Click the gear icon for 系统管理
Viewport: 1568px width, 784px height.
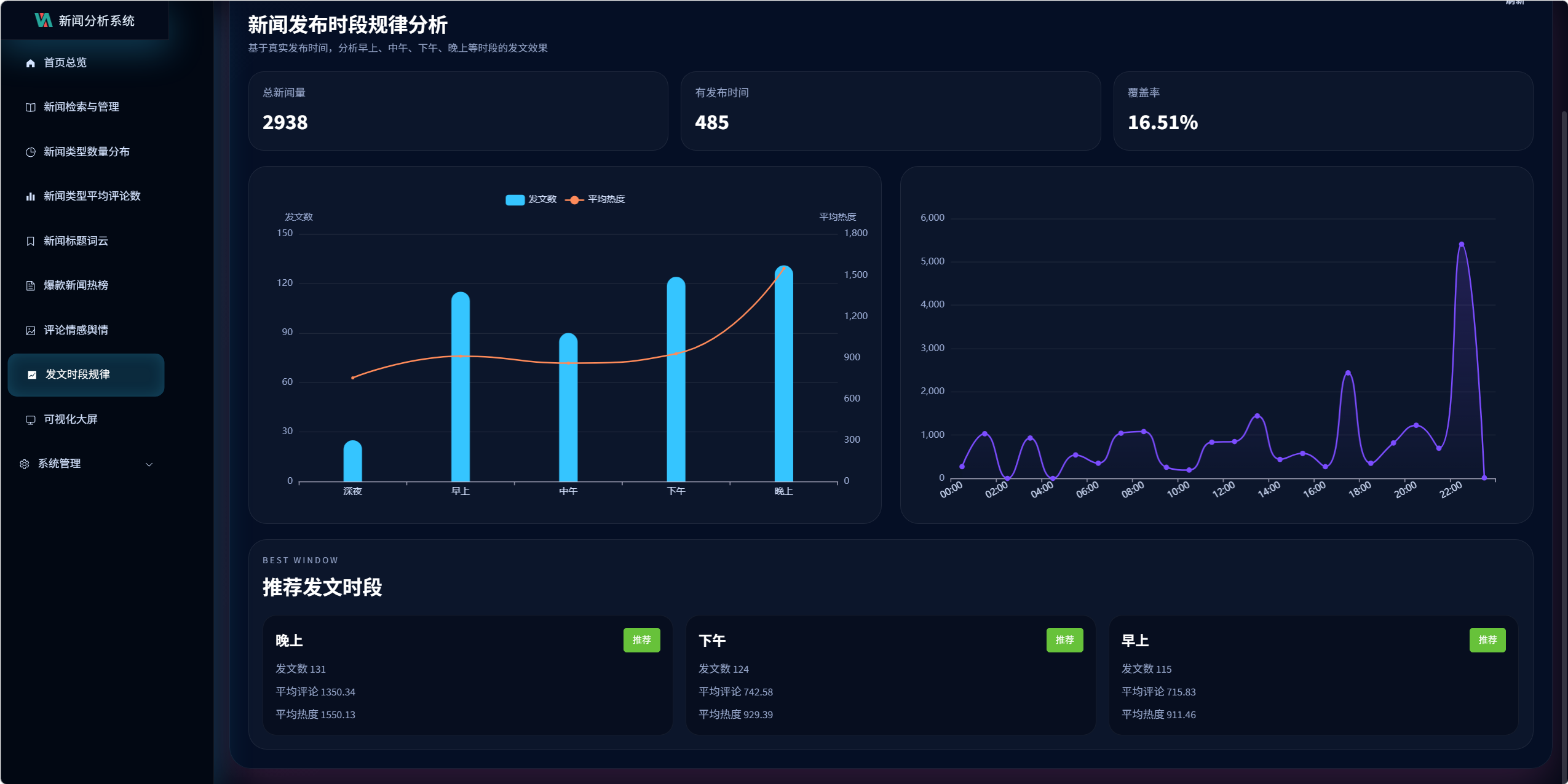25,464
